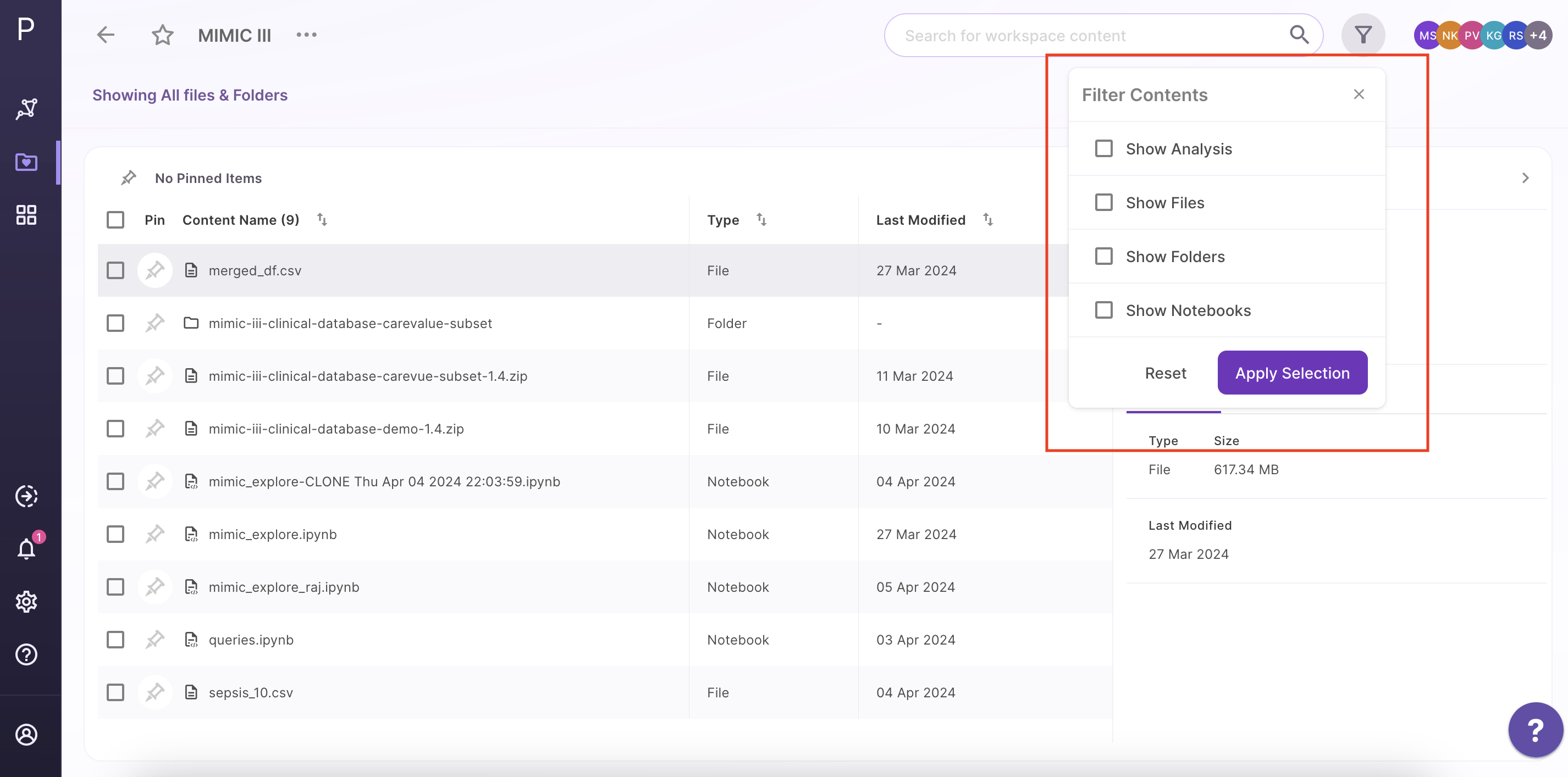Select the mimic_explore.ipynb row checkbox
The image size is (1568, 777).
[115, 534]
